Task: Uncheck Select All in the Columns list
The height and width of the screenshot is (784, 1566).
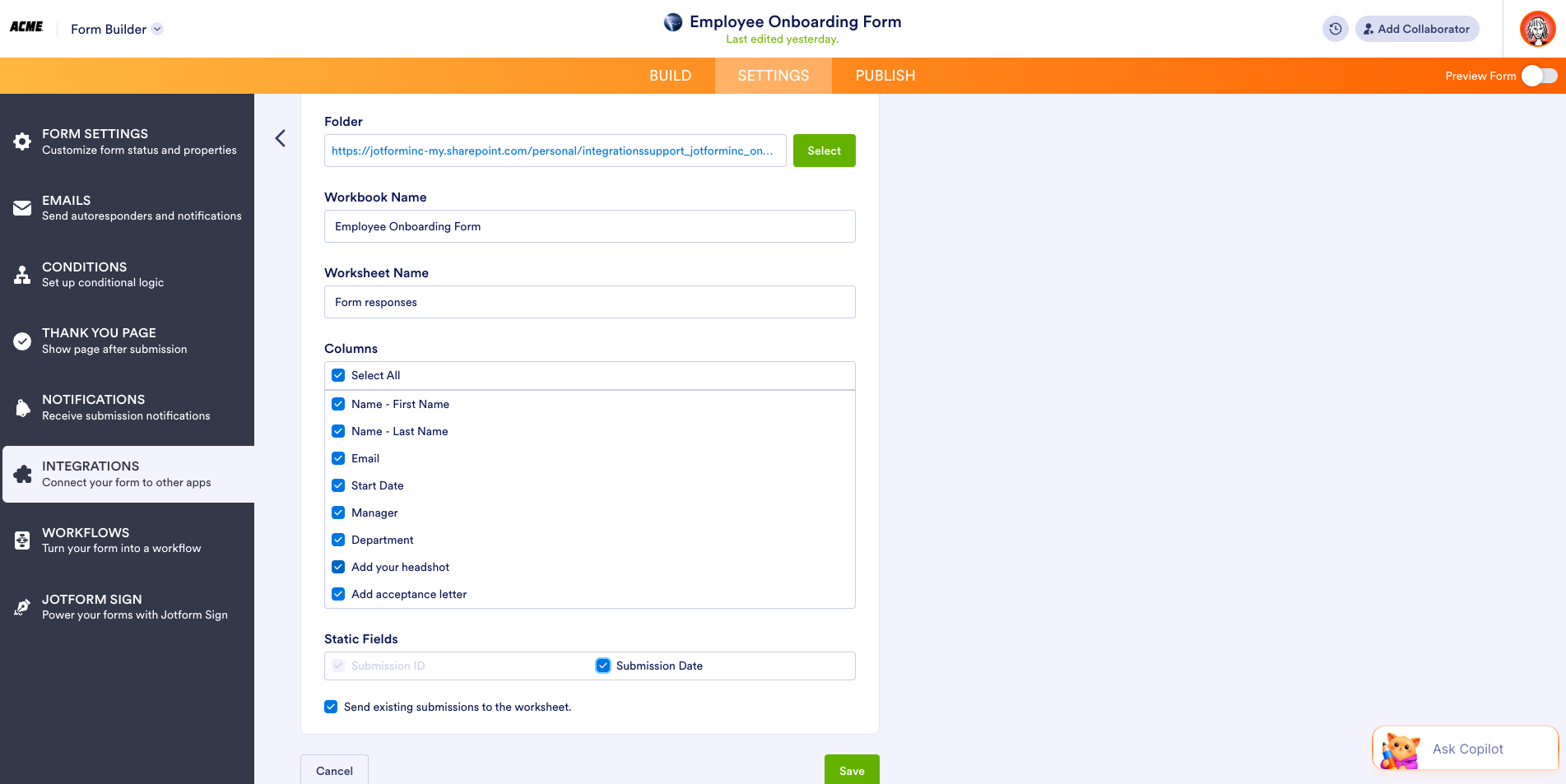Action: [338, 375]
